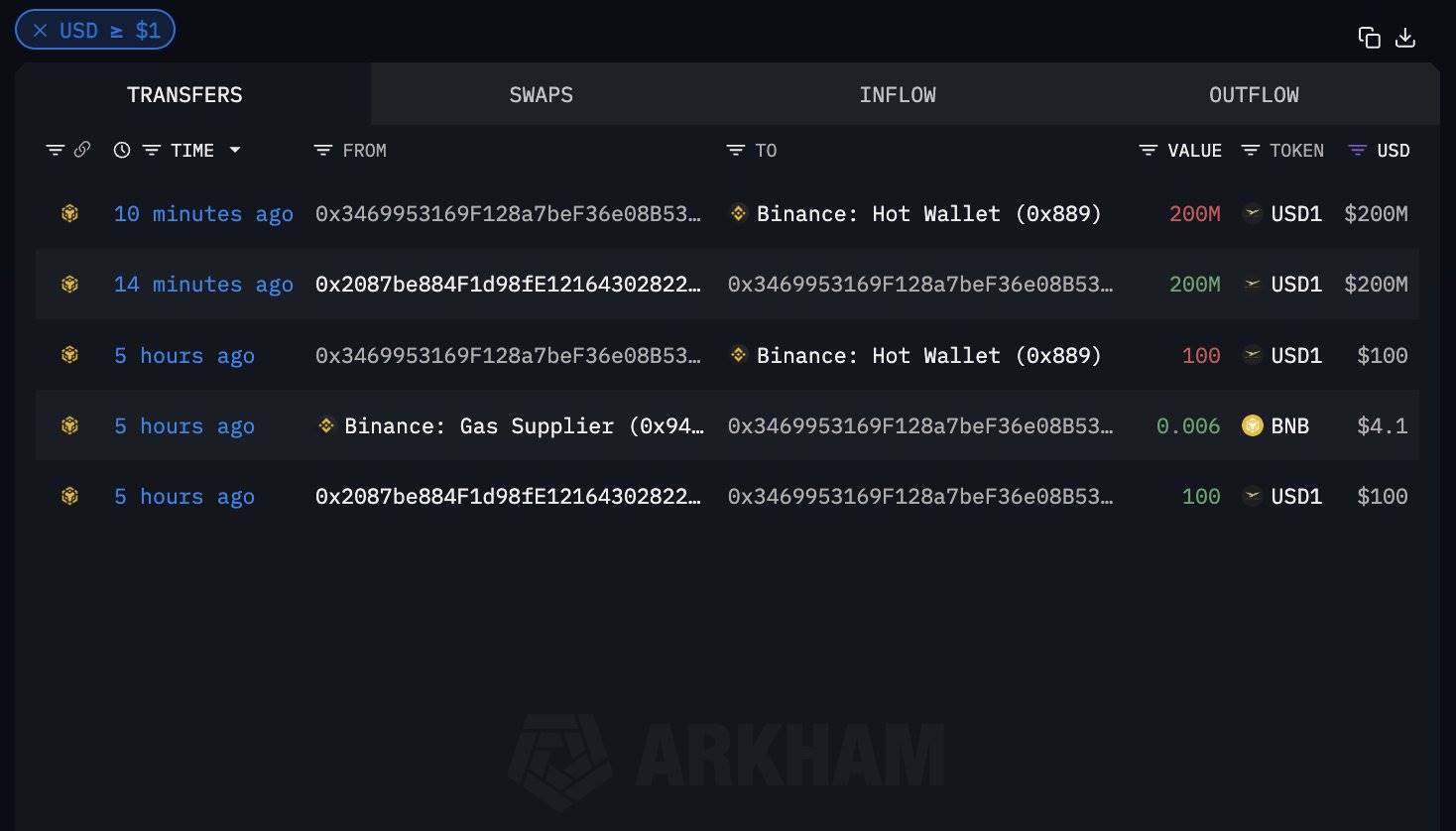Open the TO column filter
Screen dimensions: 1456x831
click(735, 150)
